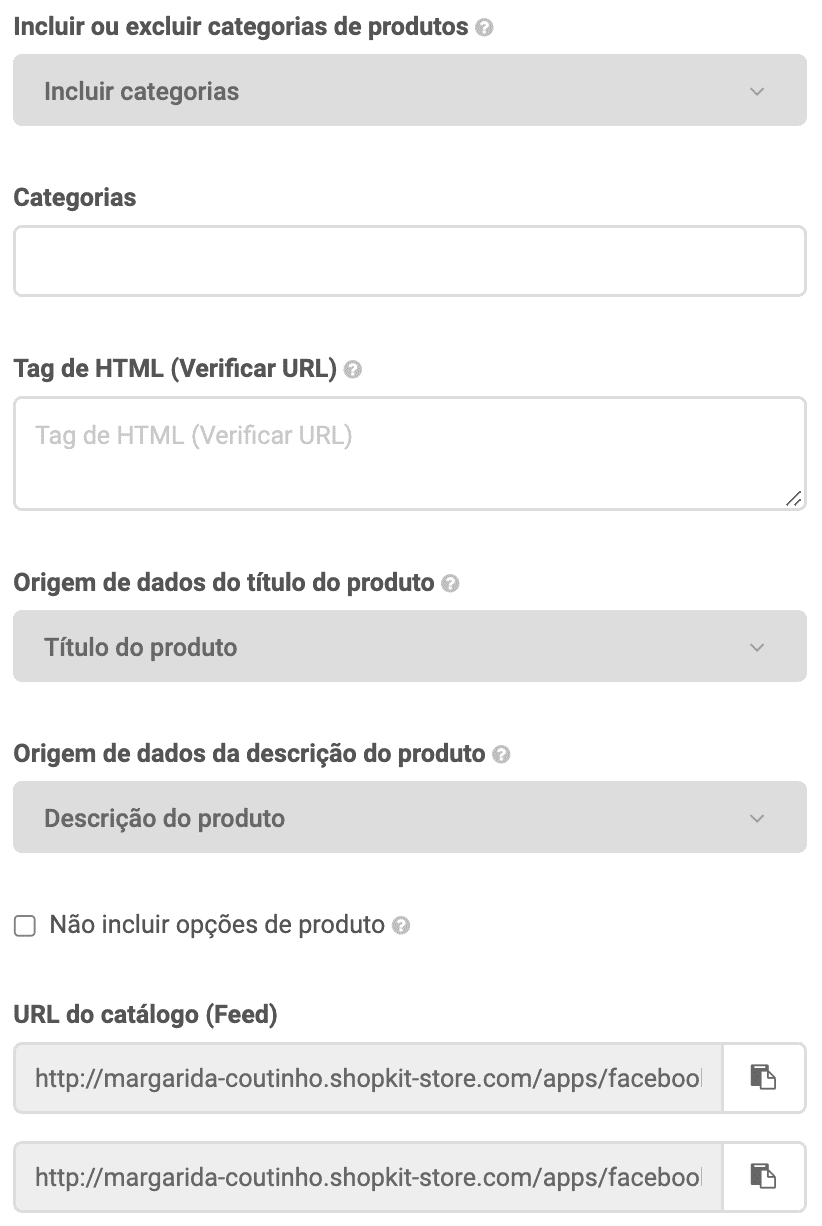The height and width of the screenshot is (1226, 822).
Task: Select the lower catalog feed URL field
Action: point(368,1176)
